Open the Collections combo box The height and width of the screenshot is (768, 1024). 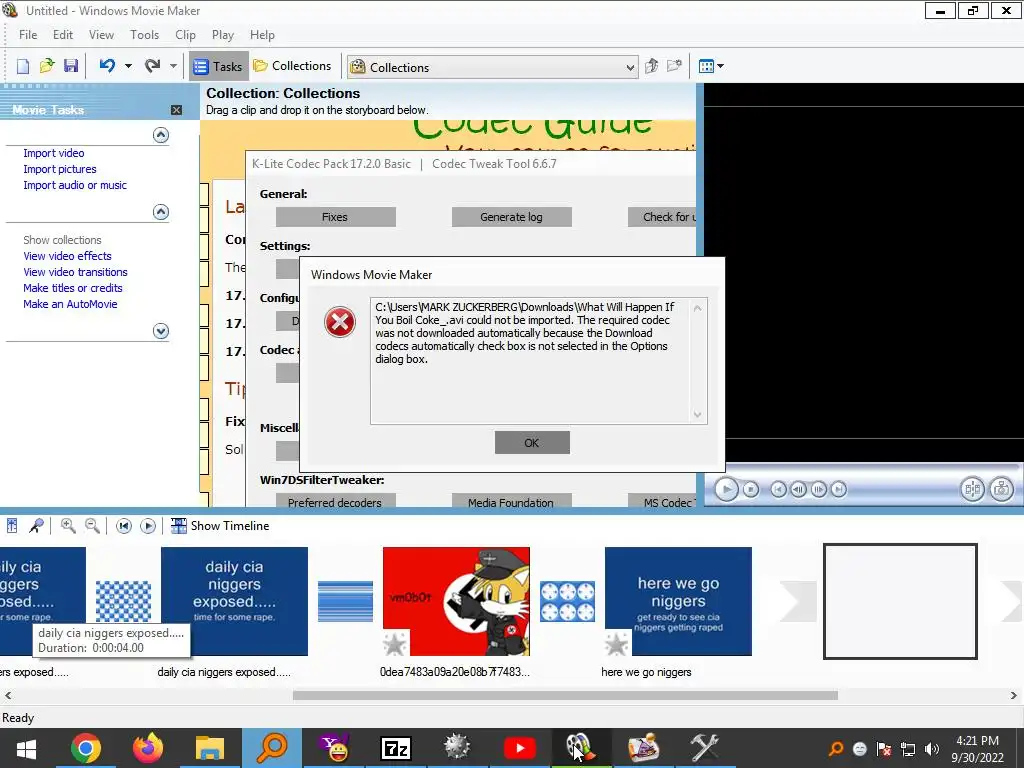[492, 67]
